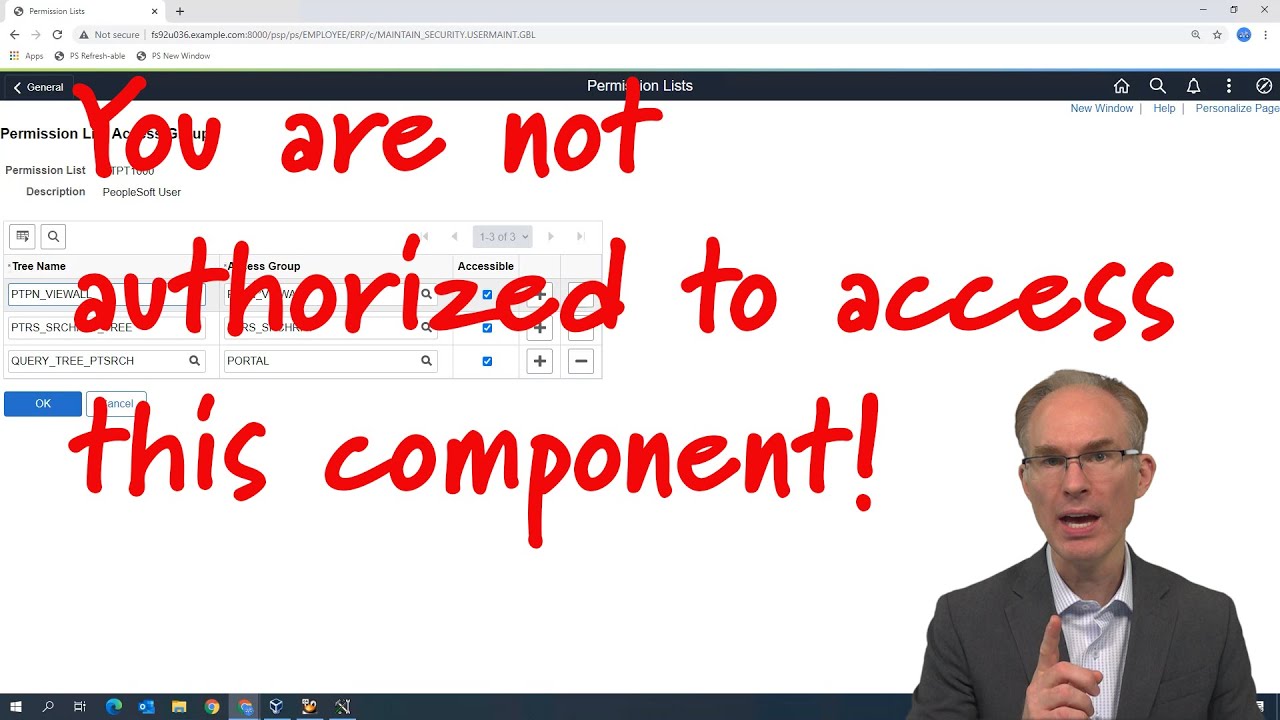Screen dimensions: 1280x720
Task: Uncheck Accessible for PTPN_VIEWALL row
Action: pos(487,294)
